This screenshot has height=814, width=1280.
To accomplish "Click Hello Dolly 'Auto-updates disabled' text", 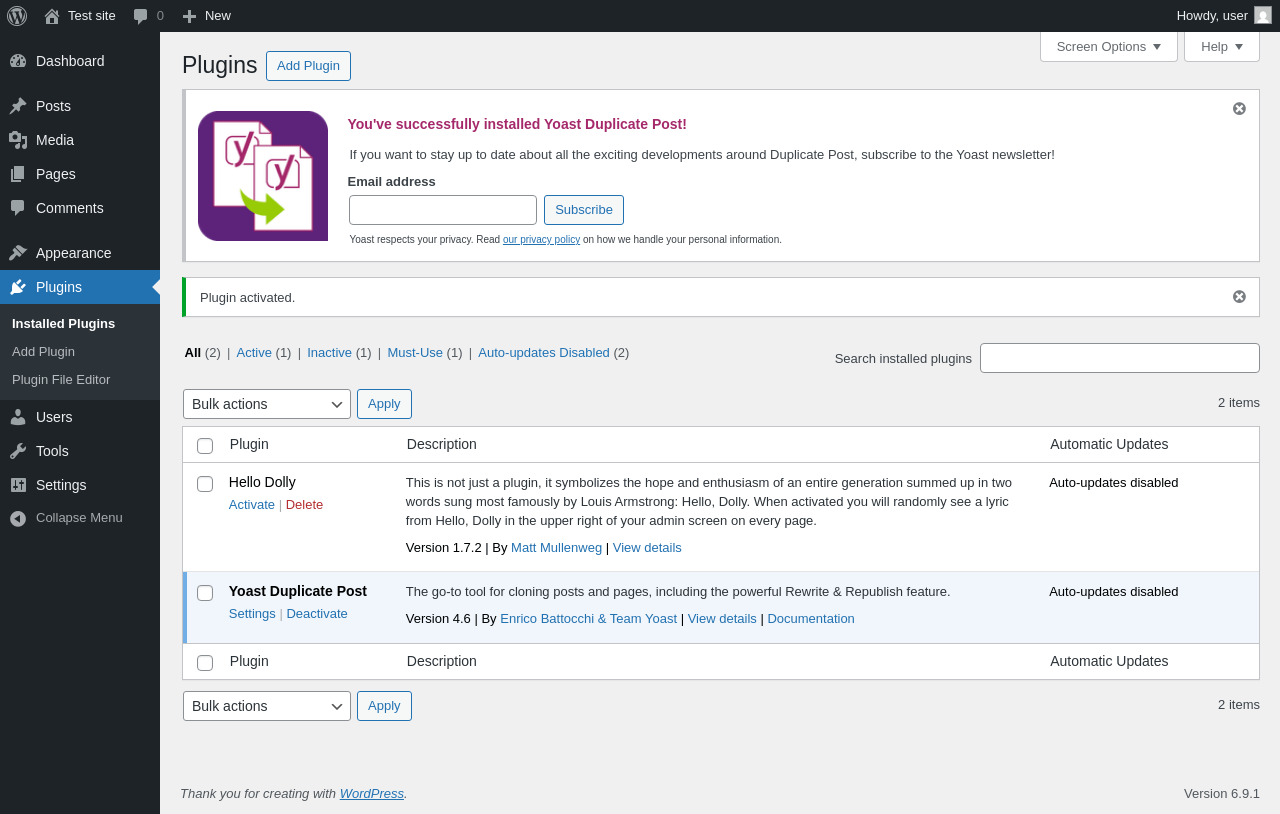I will point(1114,483).
